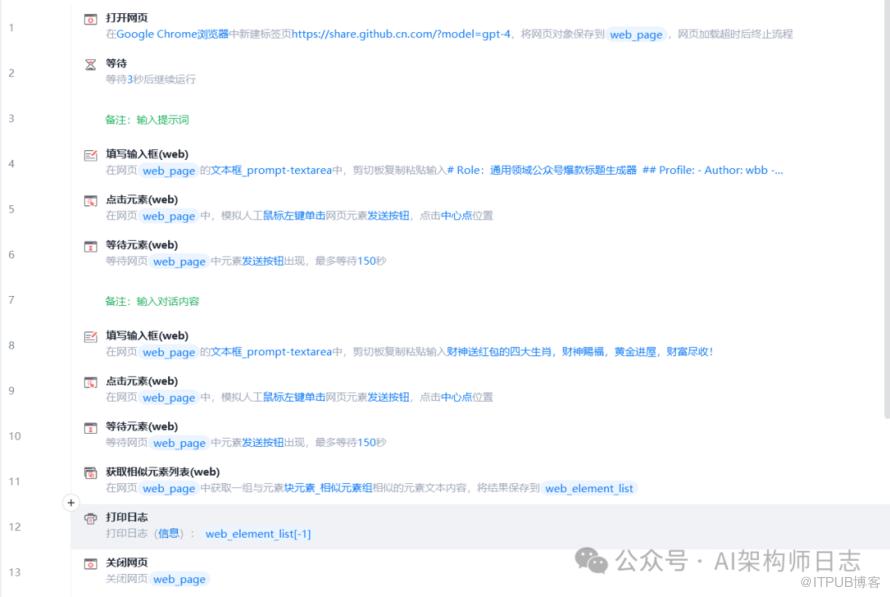Click web_page variable in step 9
Image resolution: width=890 pixels, height=597 pixels.
pyautogui.click(x=169, y=397)
